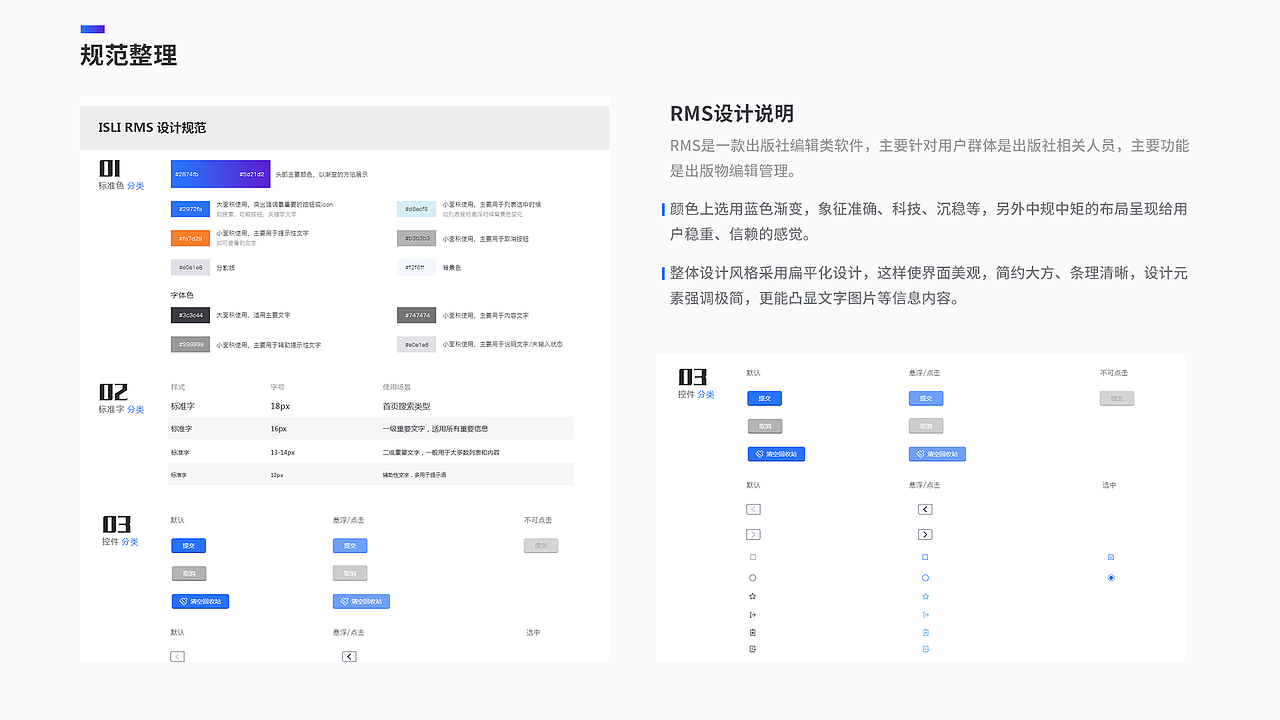1280x720 pixels.
Task: Click the RMS设计说明 heading
Action: pyautogui.click(x=732, y=114)
